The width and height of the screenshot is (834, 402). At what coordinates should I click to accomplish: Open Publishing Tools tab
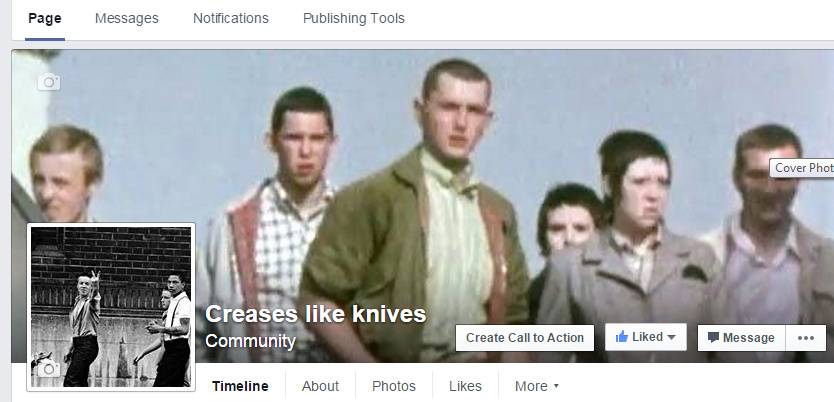354,18
